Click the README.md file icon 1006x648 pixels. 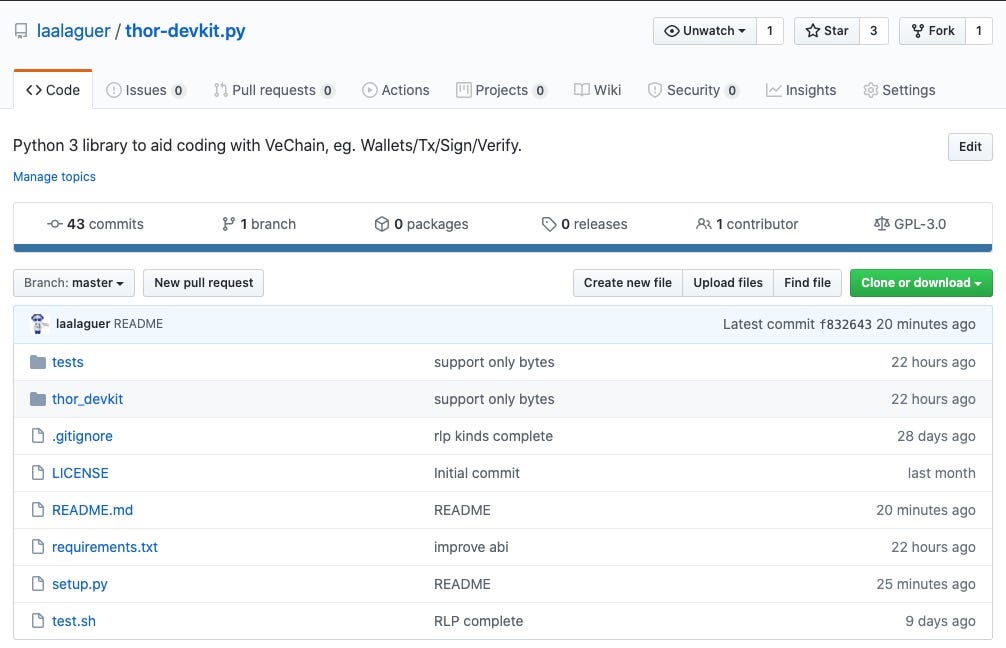[38, 510]
